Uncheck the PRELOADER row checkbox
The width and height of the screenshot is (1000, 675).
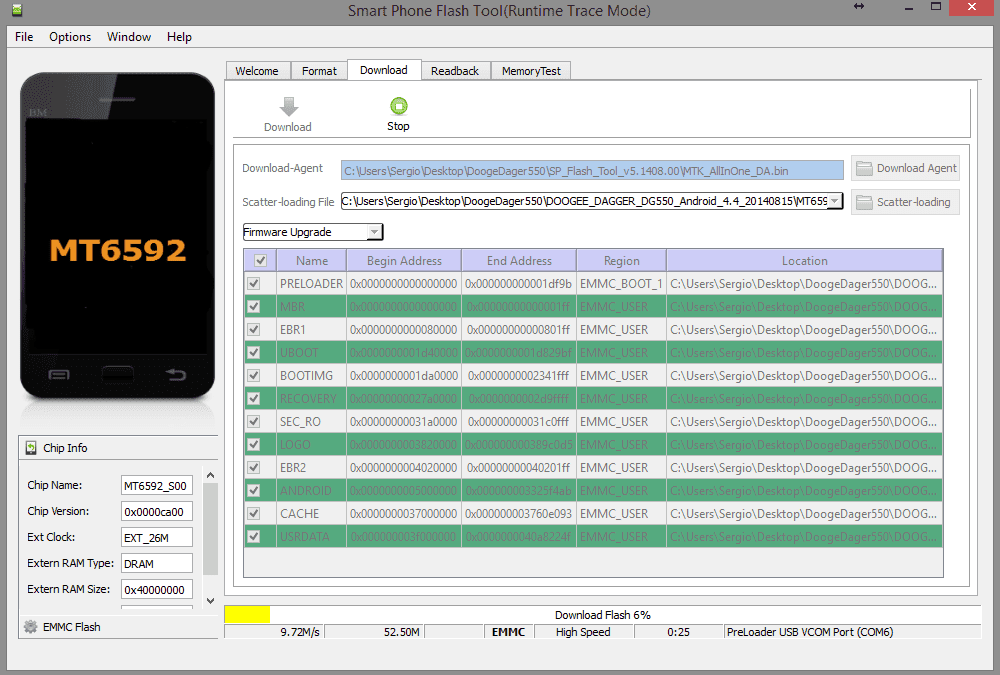coord(254,283)
